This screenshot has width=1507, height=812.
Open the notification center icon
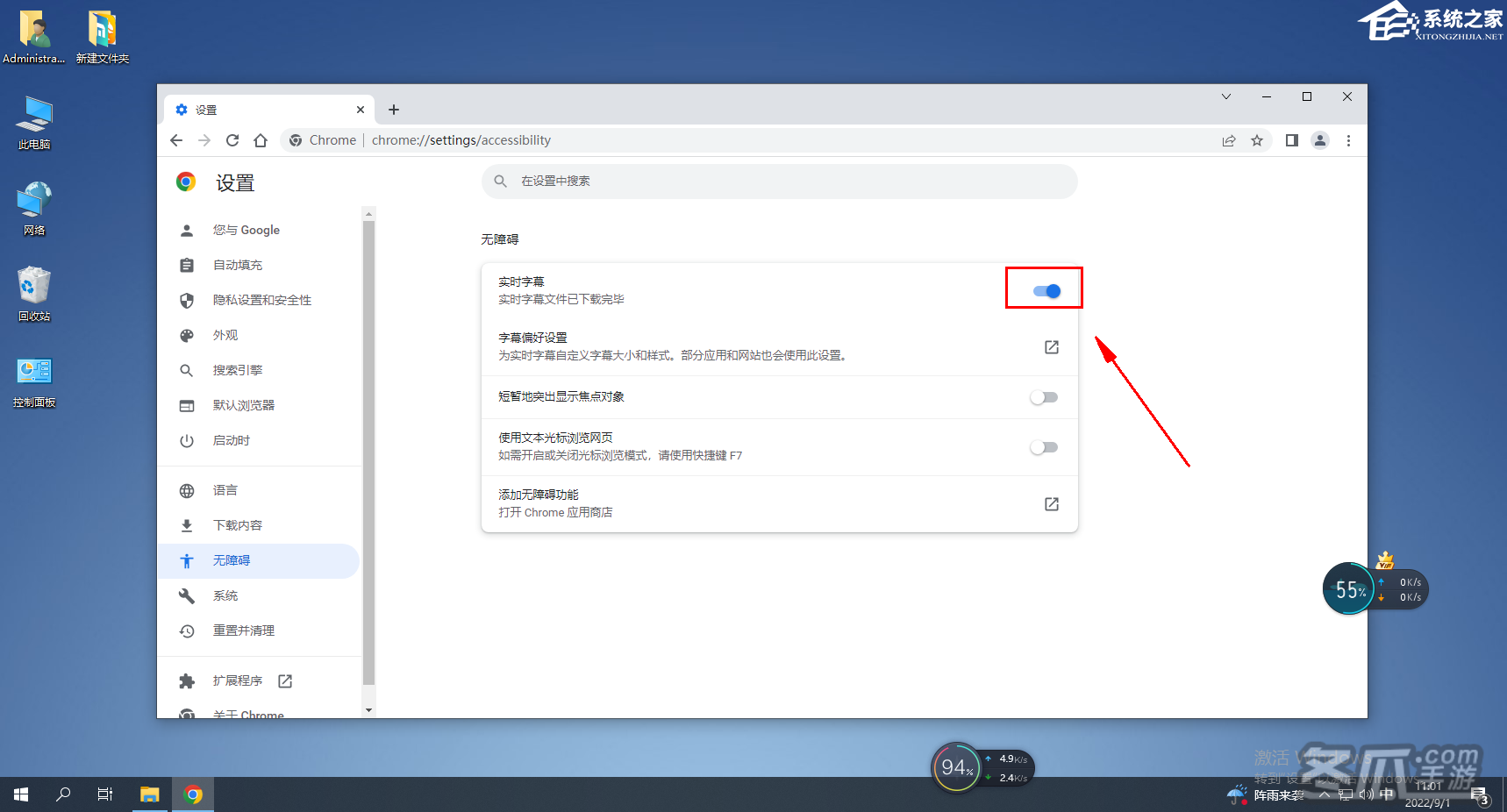1480,795
